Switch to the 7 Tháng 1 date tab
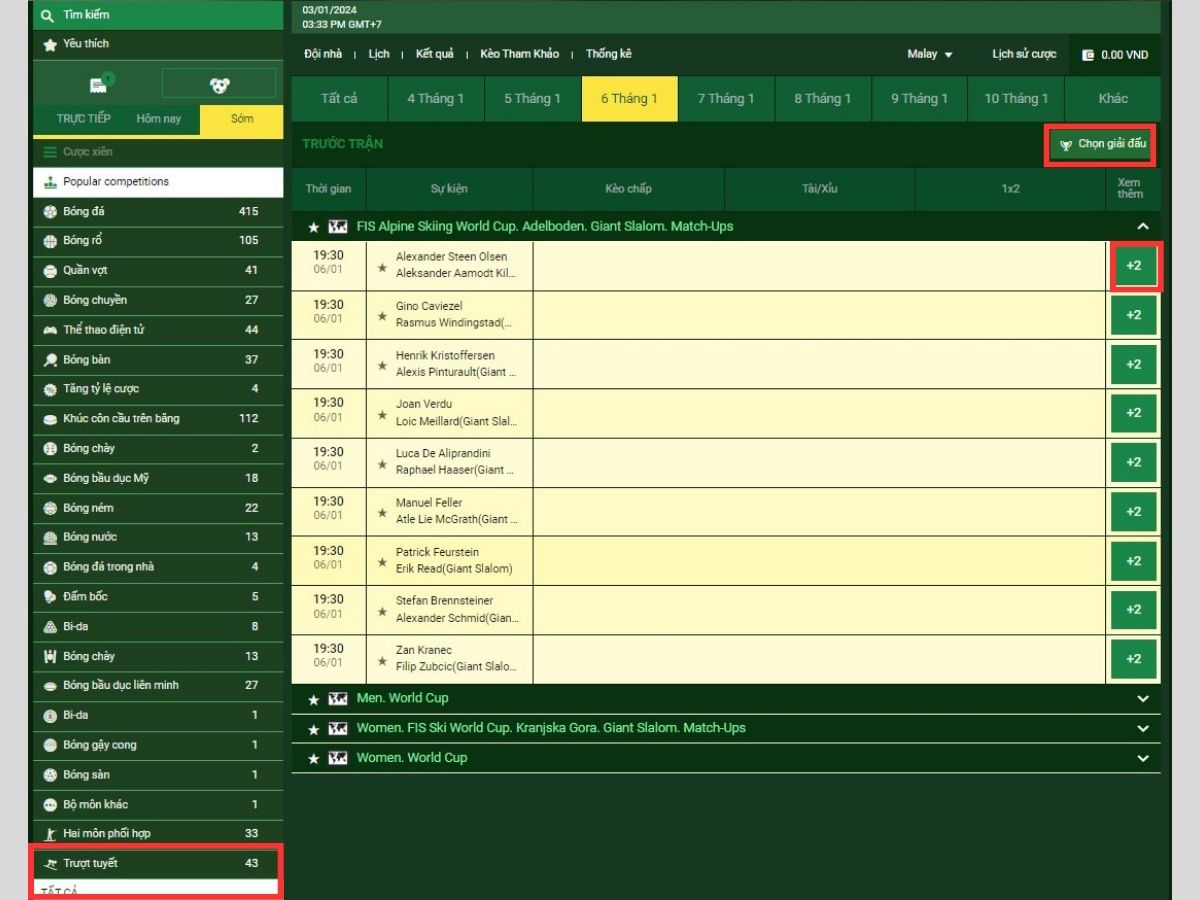The width and height of the screenshot is (1200, 900). [726, 99]
